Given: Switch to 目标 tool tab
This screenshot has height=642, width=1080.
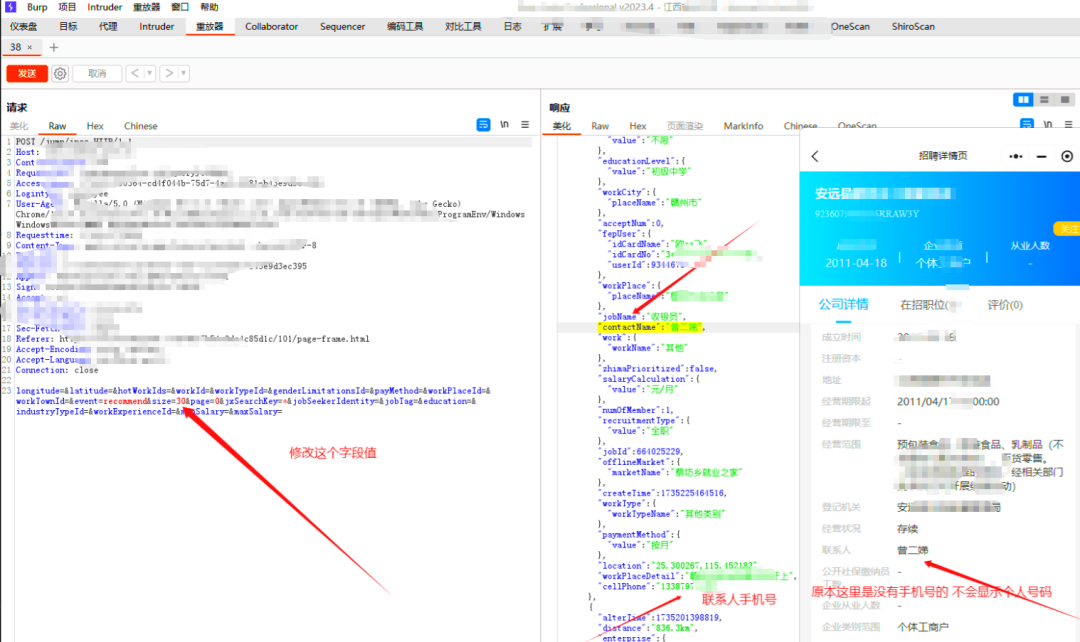Looking at the screenshot, I should [68, 27].
